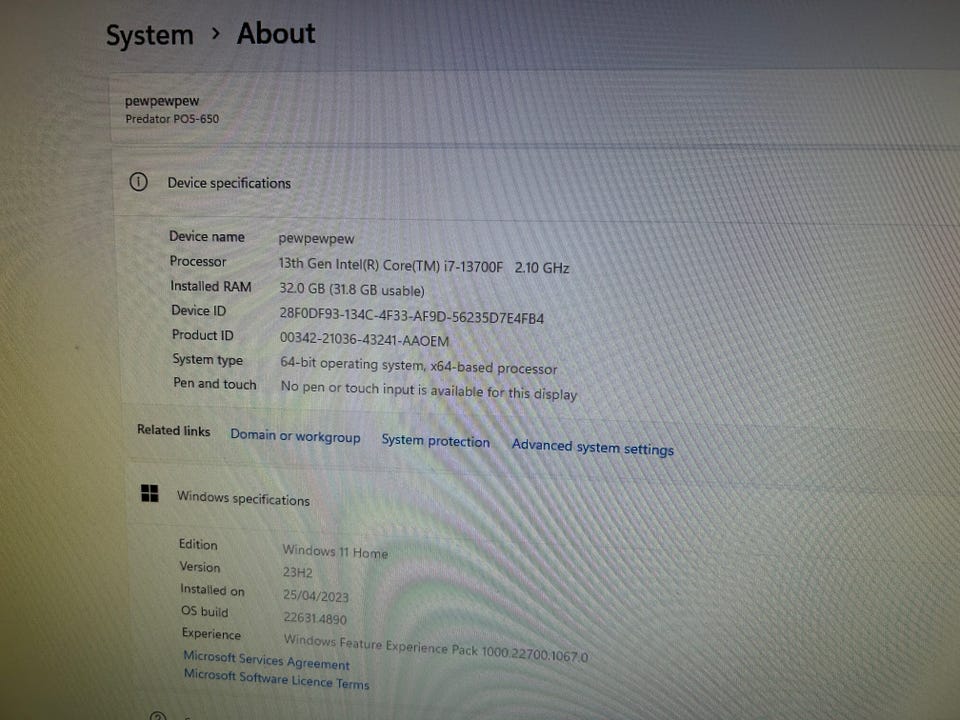Click the Device name label

[x=206, y=237]
